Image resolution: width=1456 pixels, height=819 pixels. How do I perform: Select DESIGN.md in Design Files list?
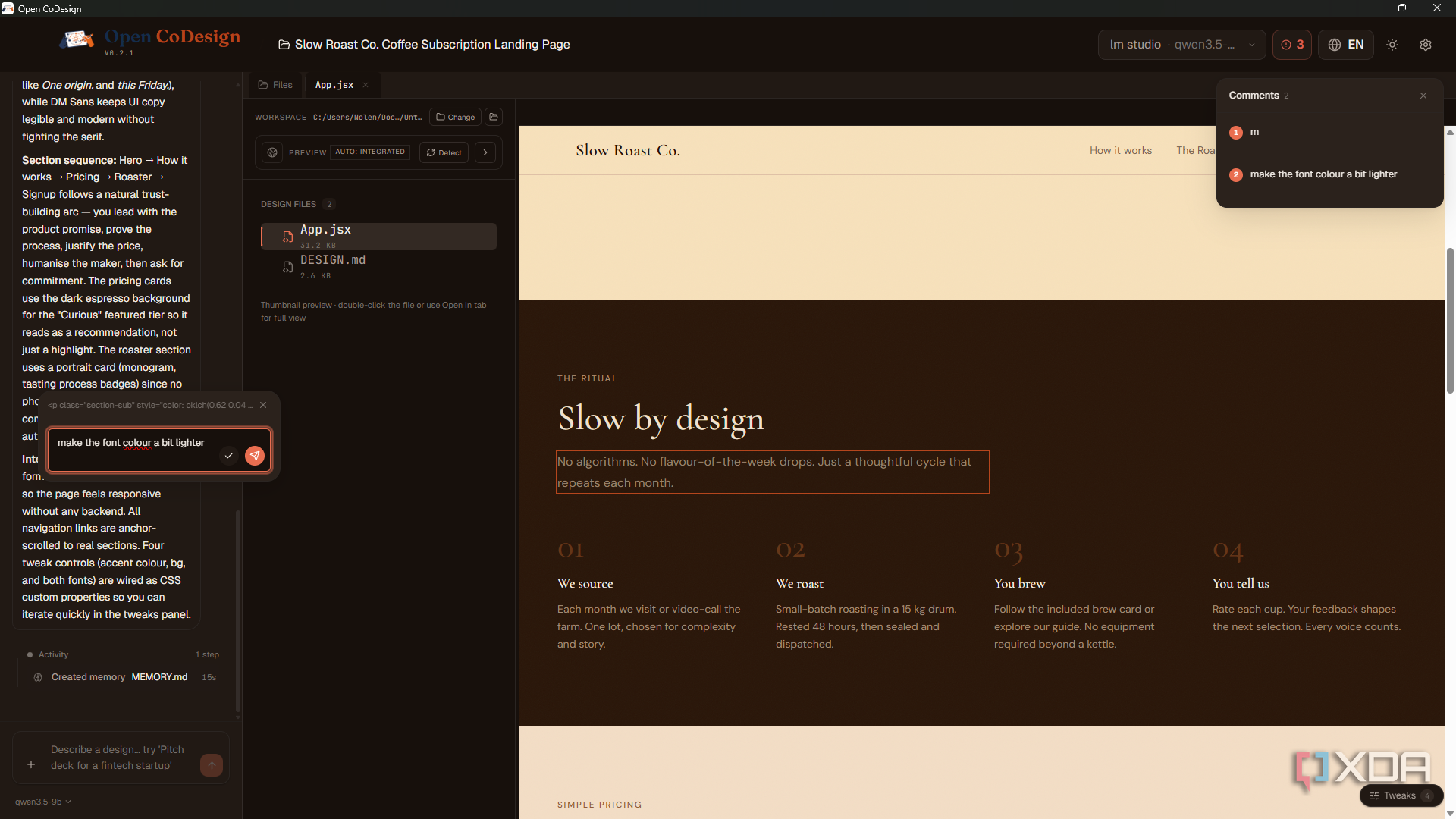(378, 267)
